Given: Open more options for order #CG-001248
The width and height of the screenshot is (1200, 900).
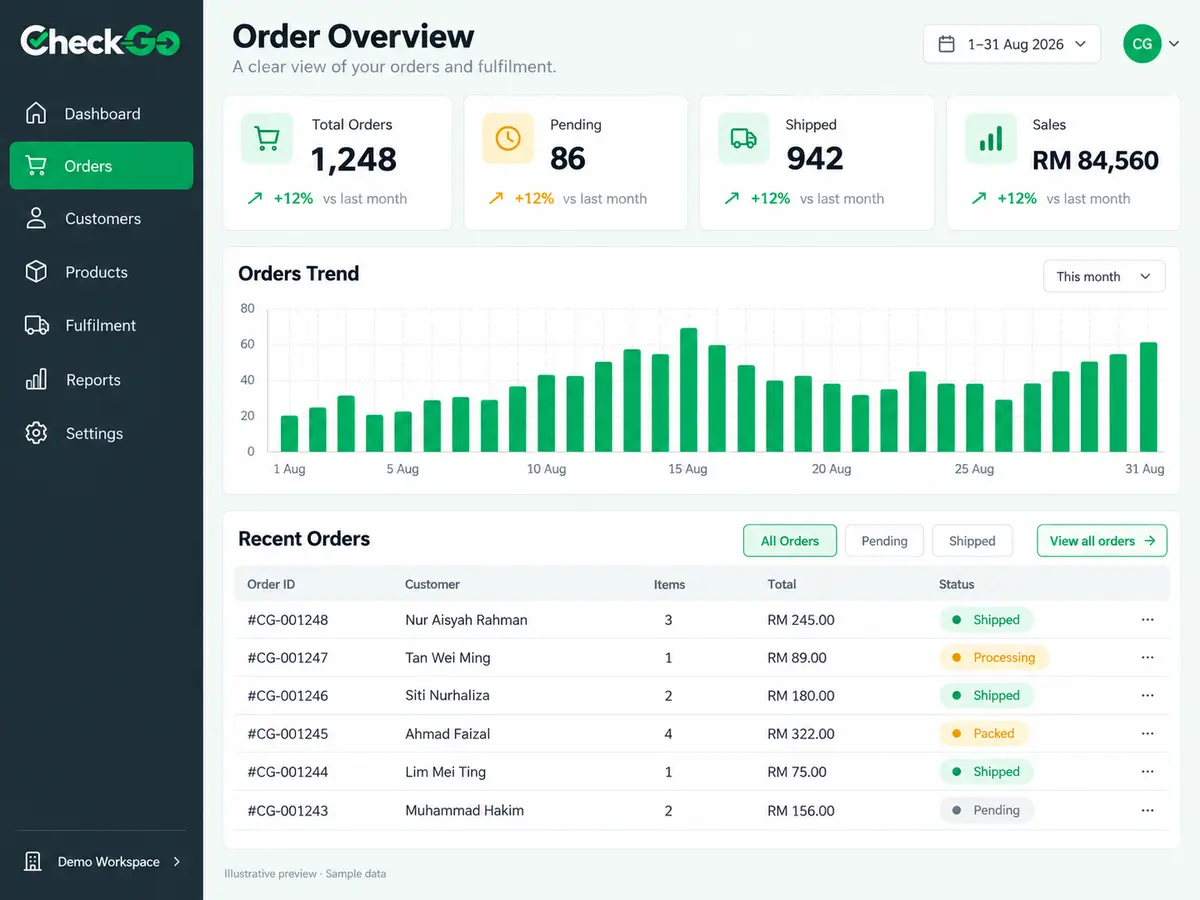Looking at the screenshot, I should (x=1147, y=620).
